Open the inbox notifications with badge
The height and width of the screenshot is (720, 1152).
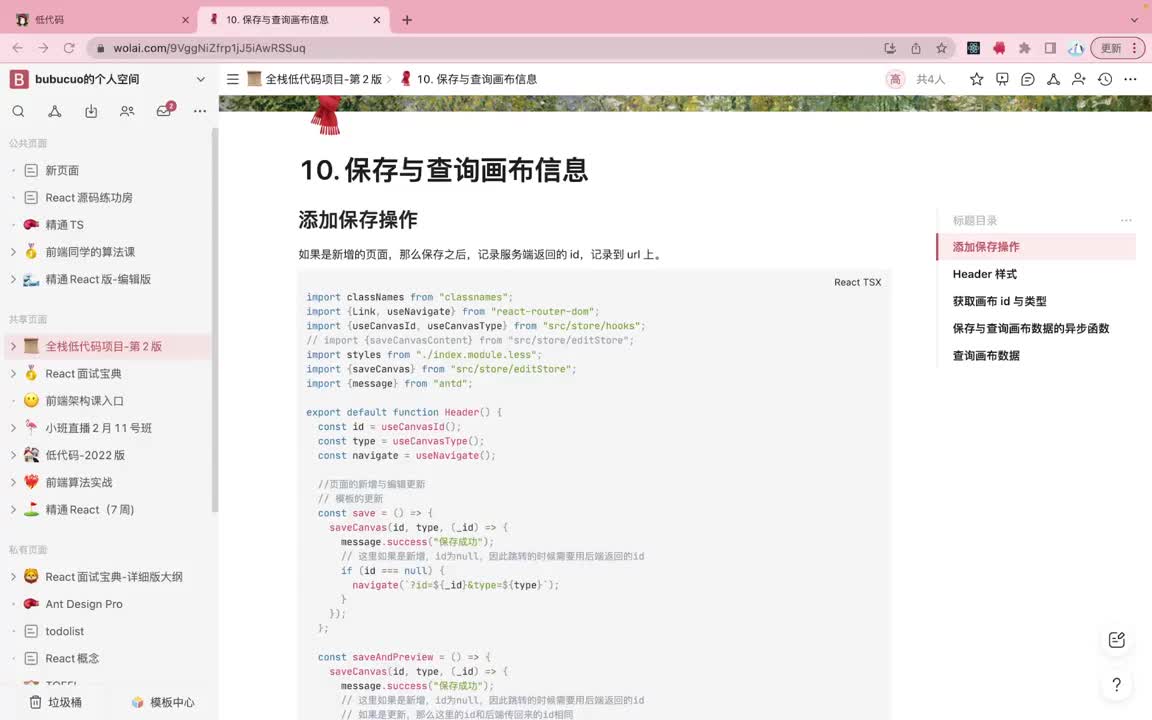165,110
